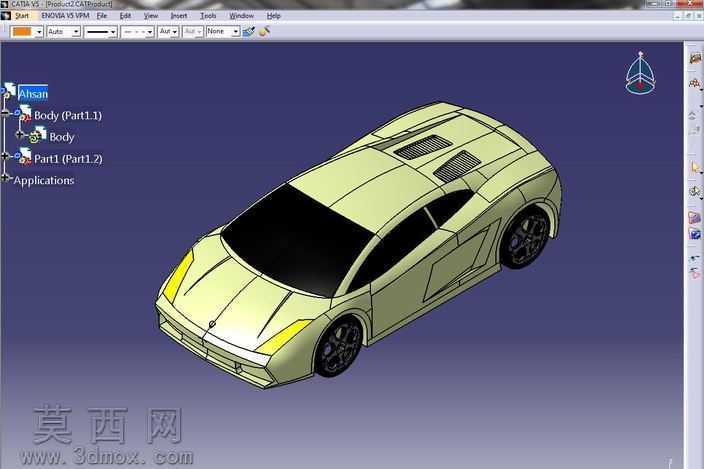This screenshot has width=704, height=469.
Task: Click the graphic properties wizard icon
Action: click(264, 32)
